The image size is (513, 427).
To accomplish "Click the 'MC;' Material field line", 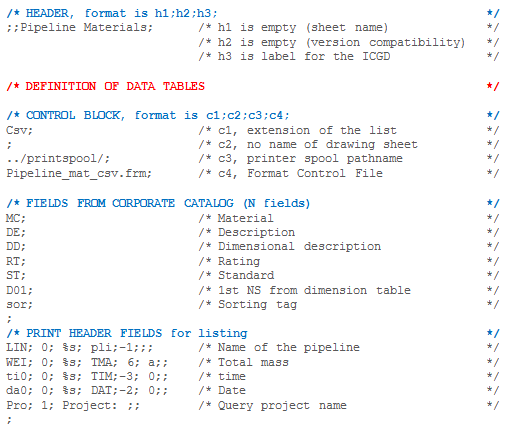I will [x=16, y=218].
